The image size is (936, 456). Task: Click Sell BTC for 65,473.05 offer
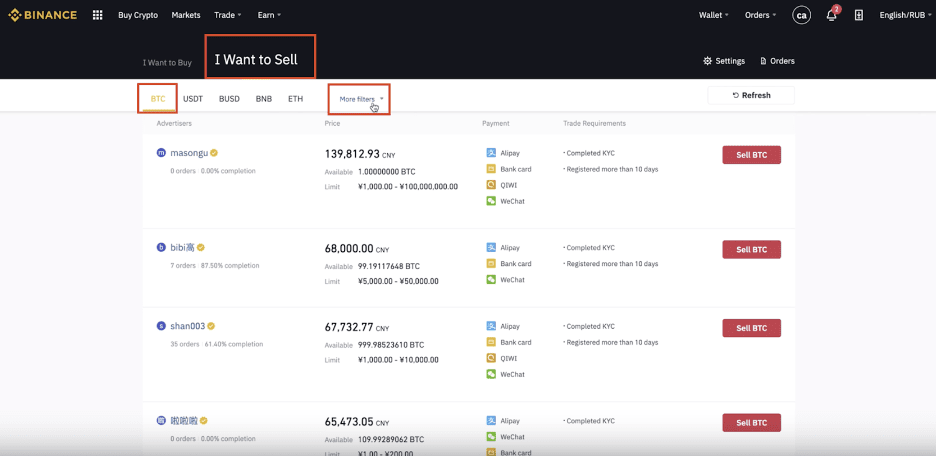click(752, 423)
